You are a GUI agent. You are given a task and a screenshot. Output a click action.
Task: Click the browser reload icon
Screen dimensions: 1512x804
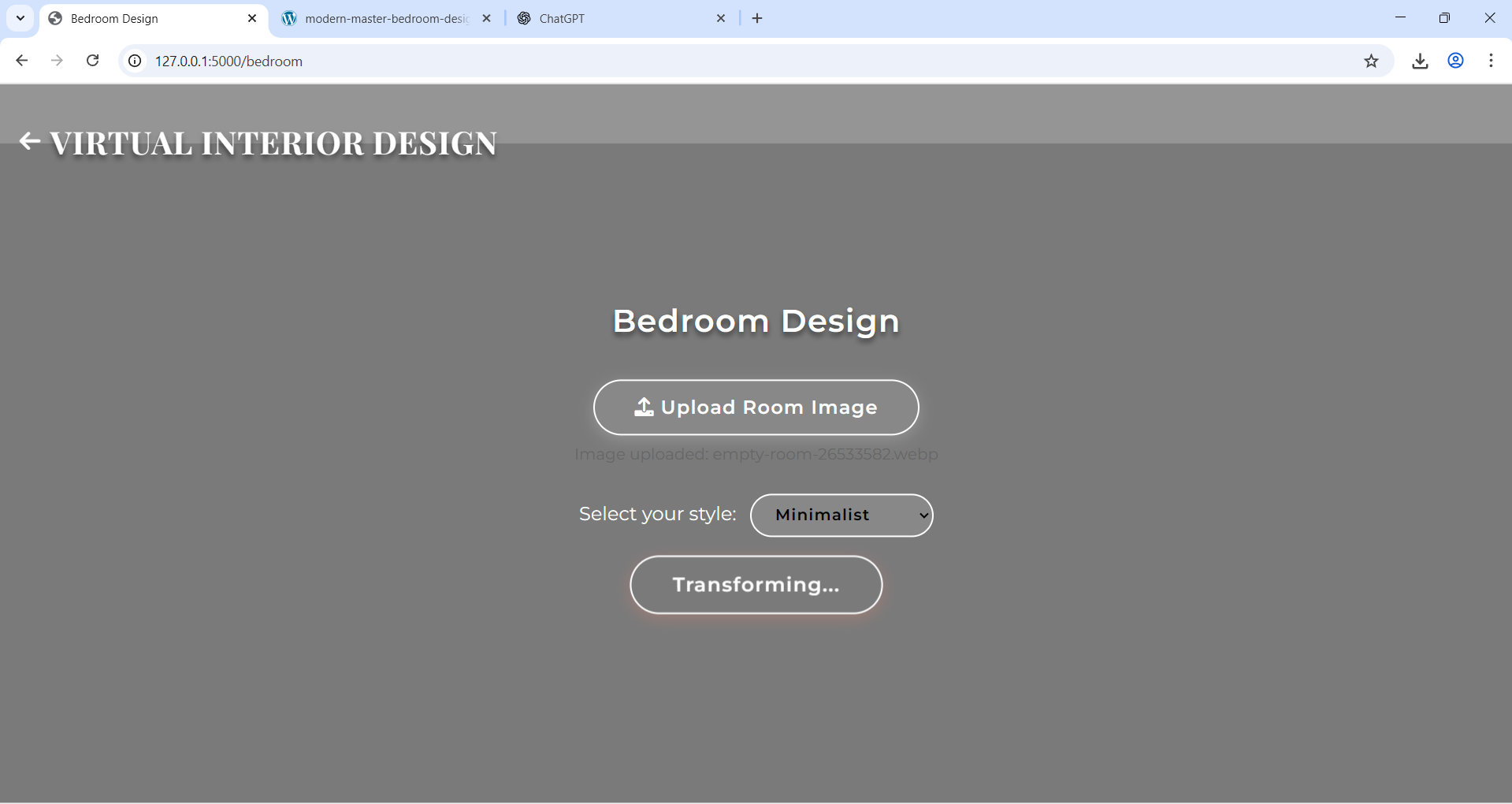point(93,61)
